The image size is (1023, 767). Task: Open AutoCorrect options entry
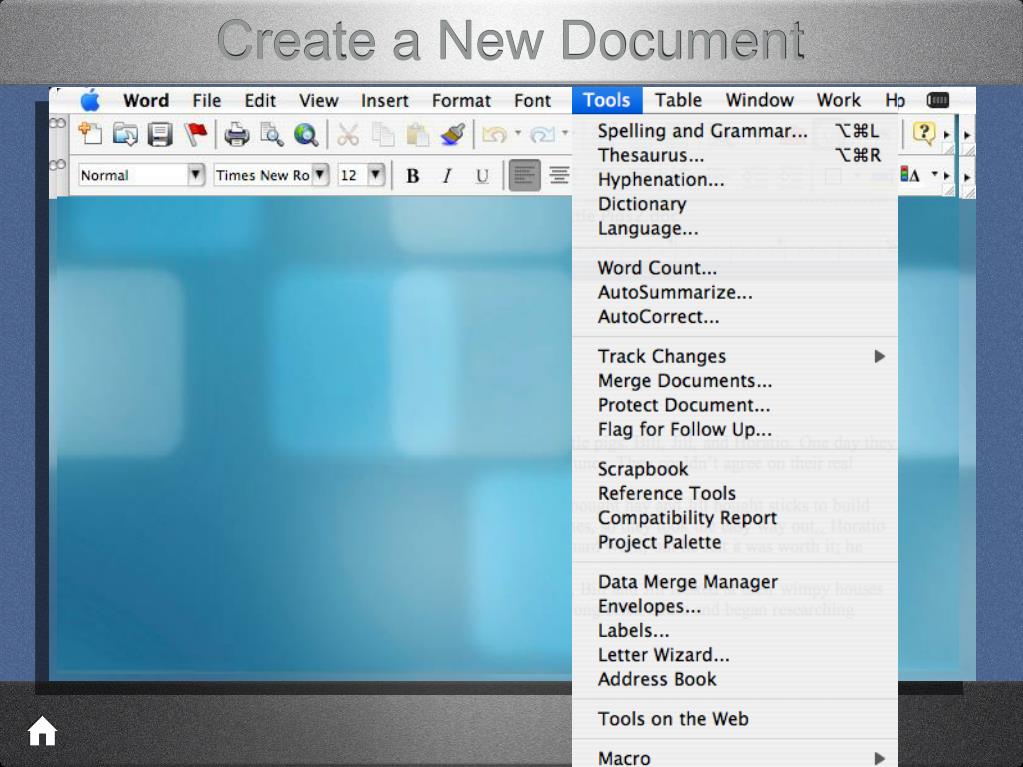pyautogui.click(x=735, y=316)
